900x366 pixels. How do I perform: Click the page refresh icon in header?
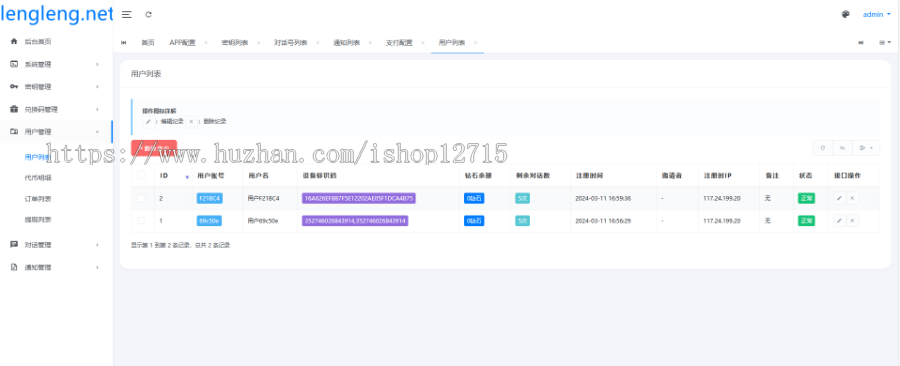(x=149, y=15)
